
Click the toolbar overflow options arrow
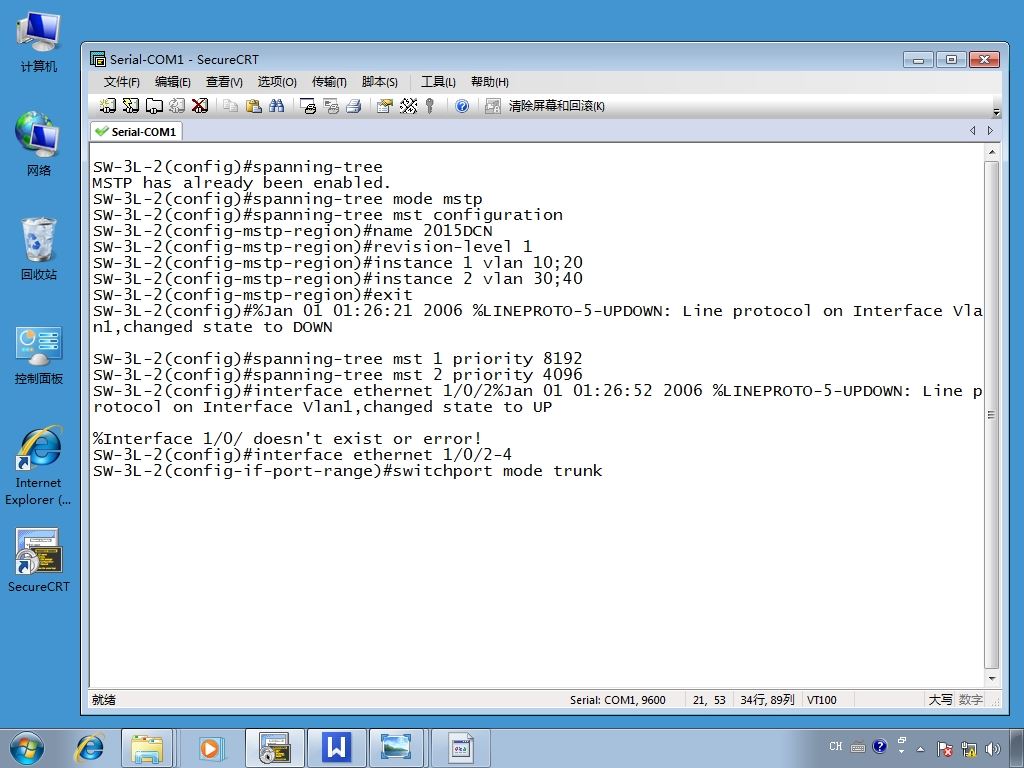pos(996,111)
